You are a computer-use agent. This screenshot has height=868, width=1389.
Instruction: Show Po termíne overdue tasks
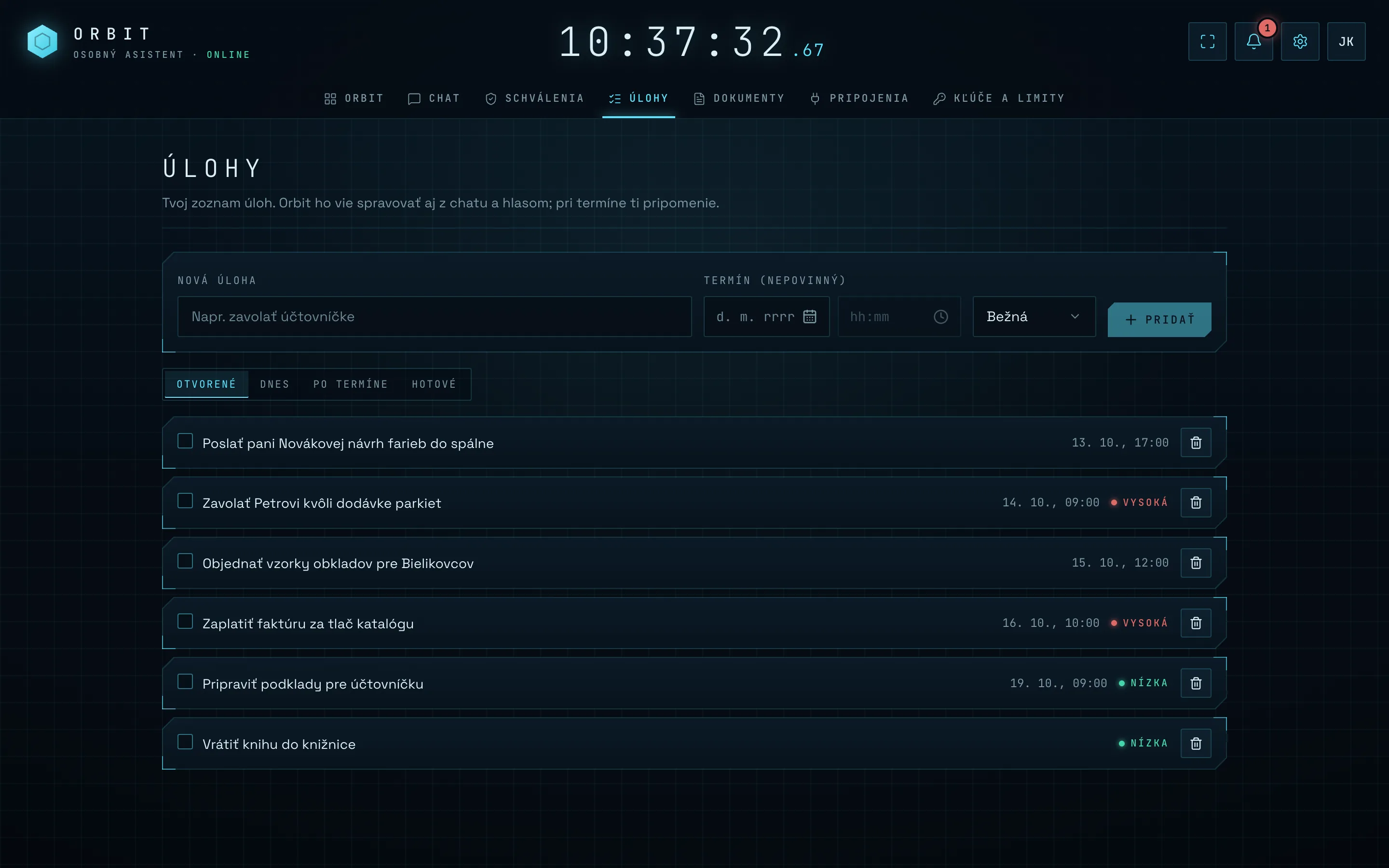click(x=351, y=384)
